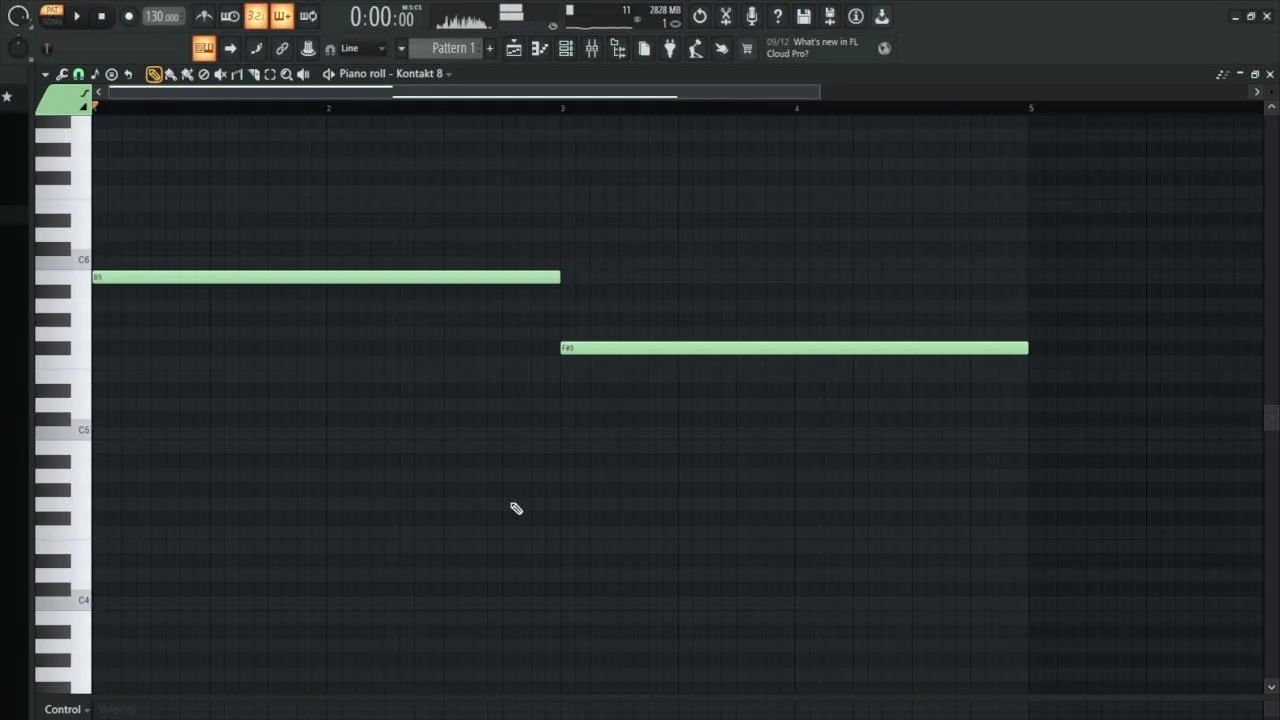
Task: Open the Line snap dropdown
Action: [362, 48]
